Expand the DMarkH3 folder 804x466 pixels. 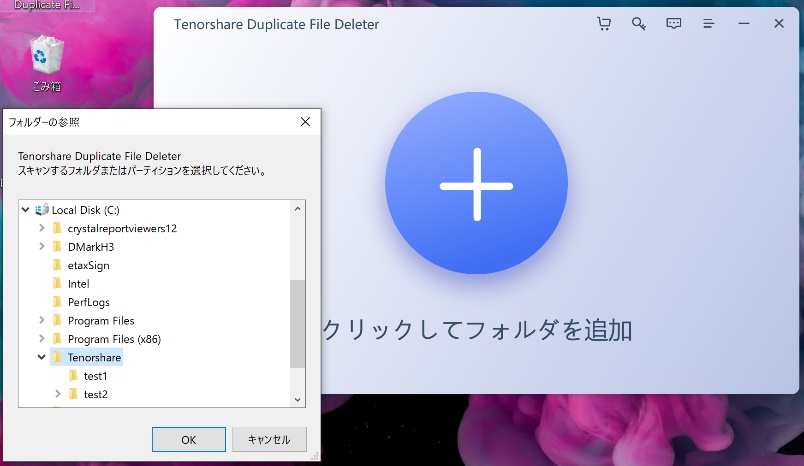pyautogui.click(x=42, y=247)
